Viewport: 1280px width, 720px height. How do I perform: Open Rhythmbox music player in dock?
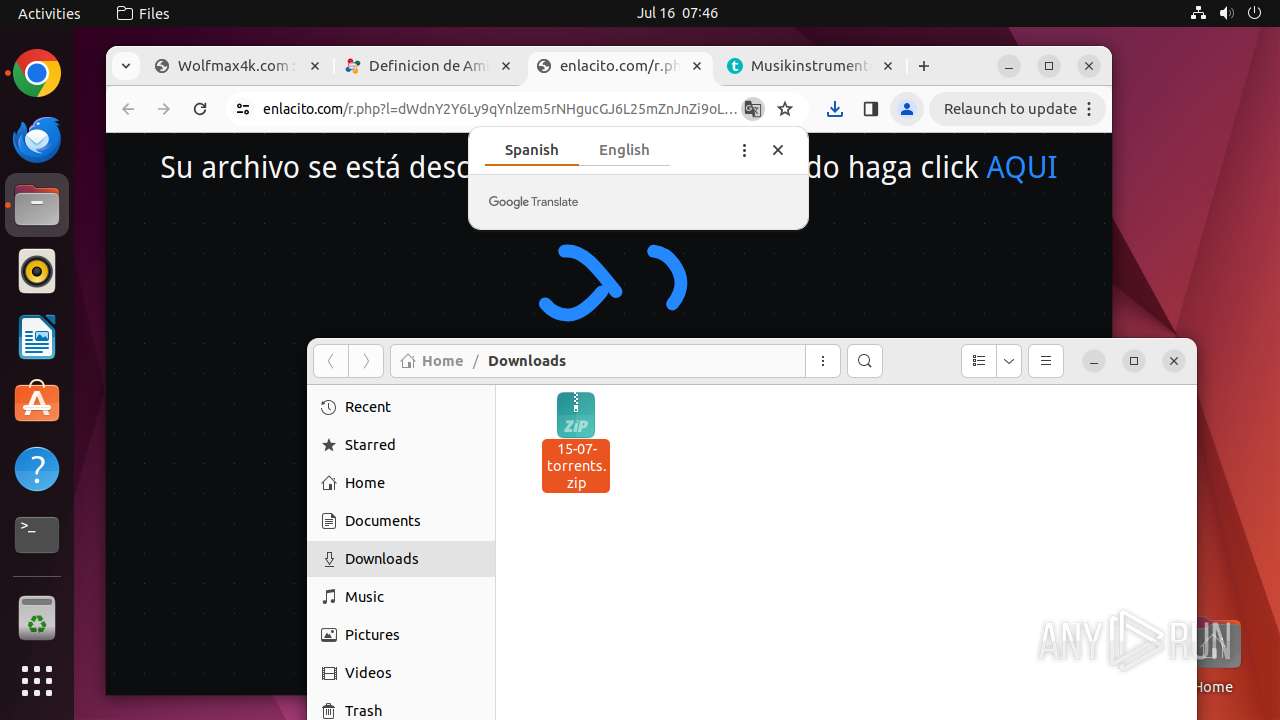tap(37, 271)
